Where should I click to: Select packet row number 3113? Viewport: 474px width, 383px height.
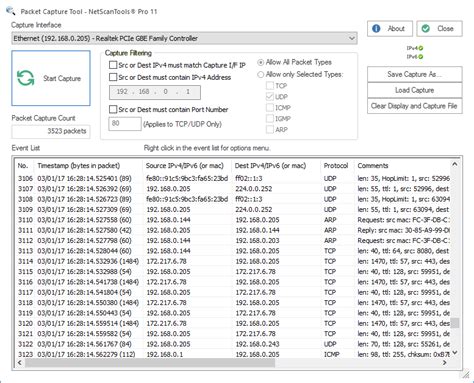[233, 251]
